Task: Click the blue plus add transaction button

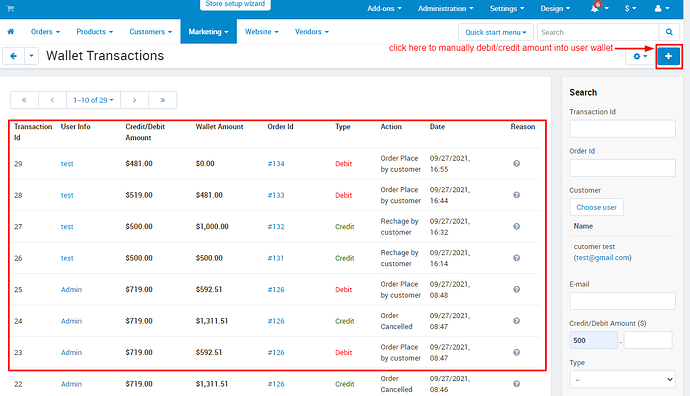Action: click(x=668, y=56)
